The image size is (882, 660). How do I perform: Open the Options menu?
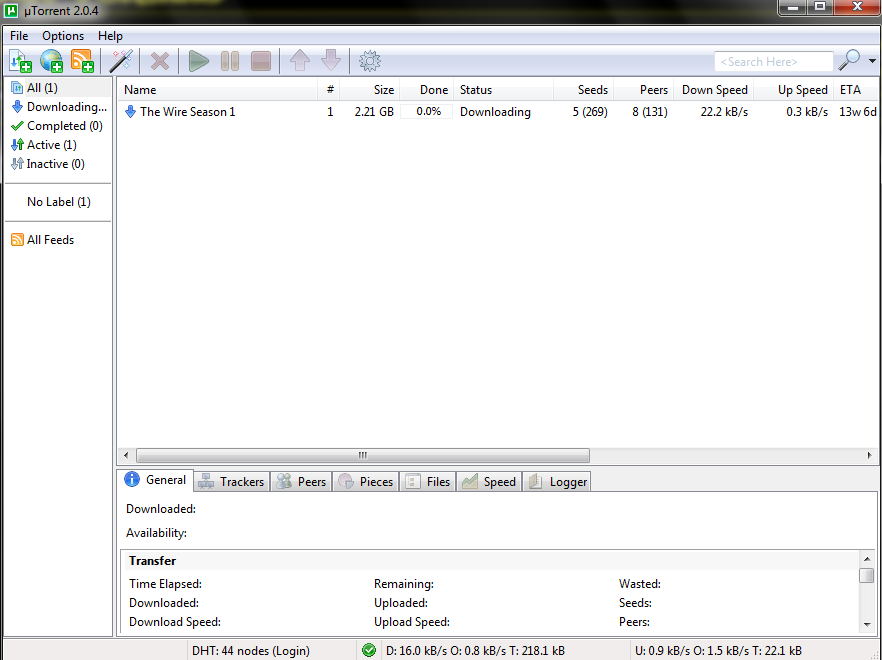coord(63,36)
